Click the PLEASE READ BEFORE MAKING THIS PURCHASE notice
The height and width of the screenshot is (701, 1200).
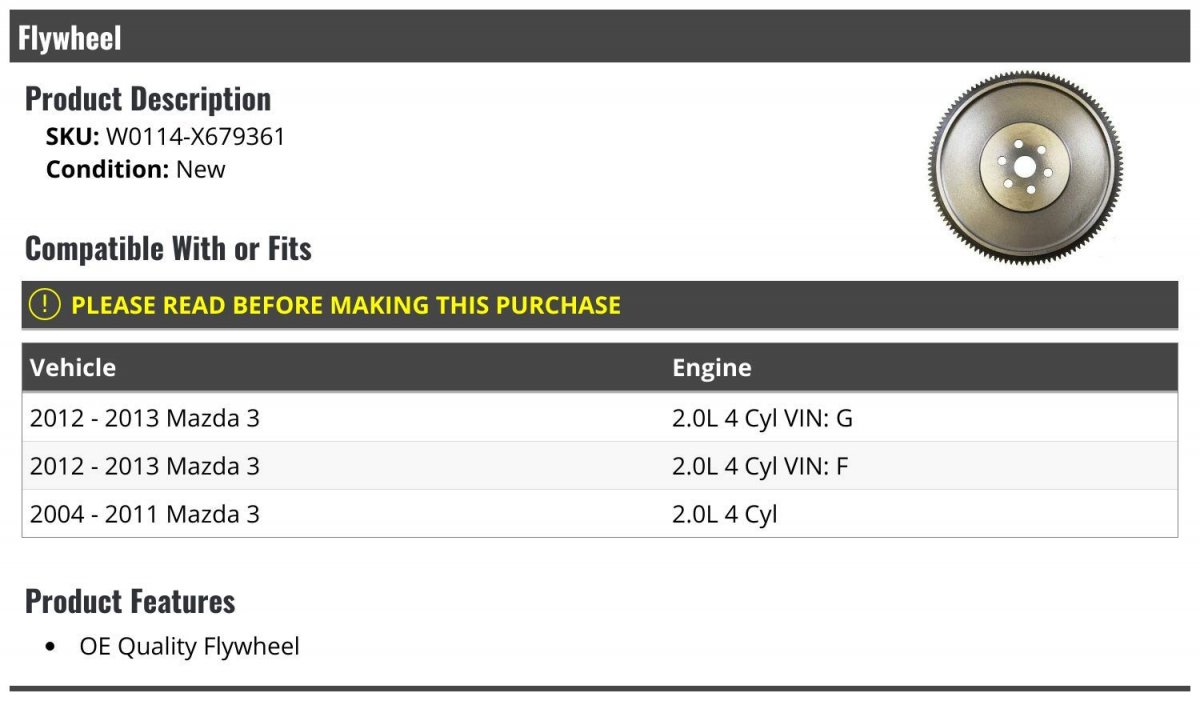346,305
